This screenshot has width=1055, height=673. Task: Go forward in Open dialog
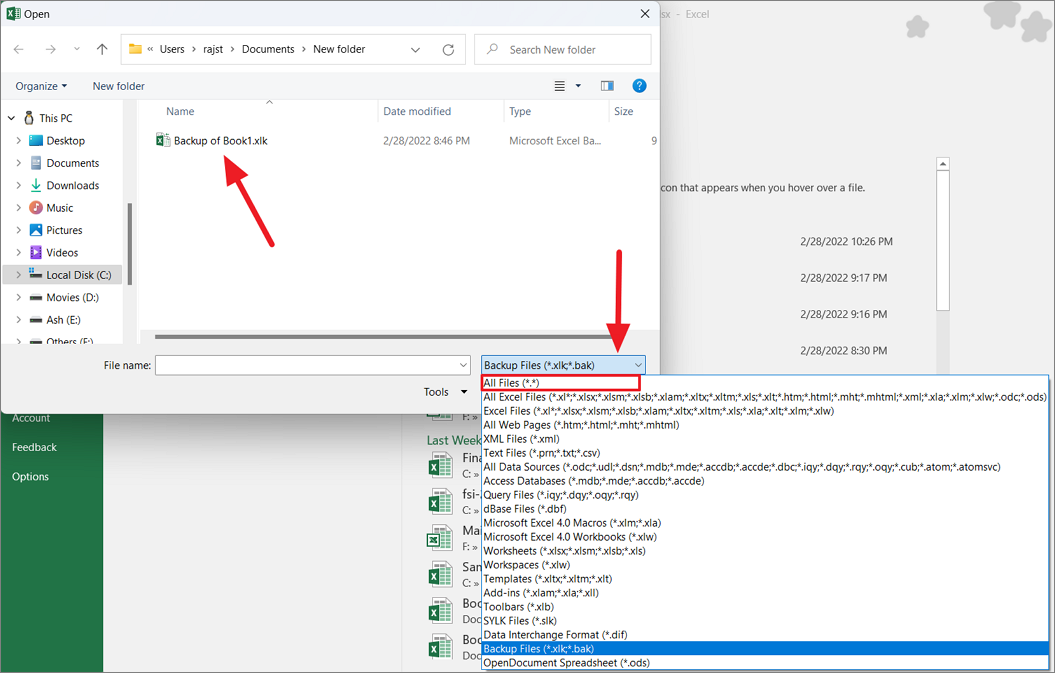click(50, 49)
